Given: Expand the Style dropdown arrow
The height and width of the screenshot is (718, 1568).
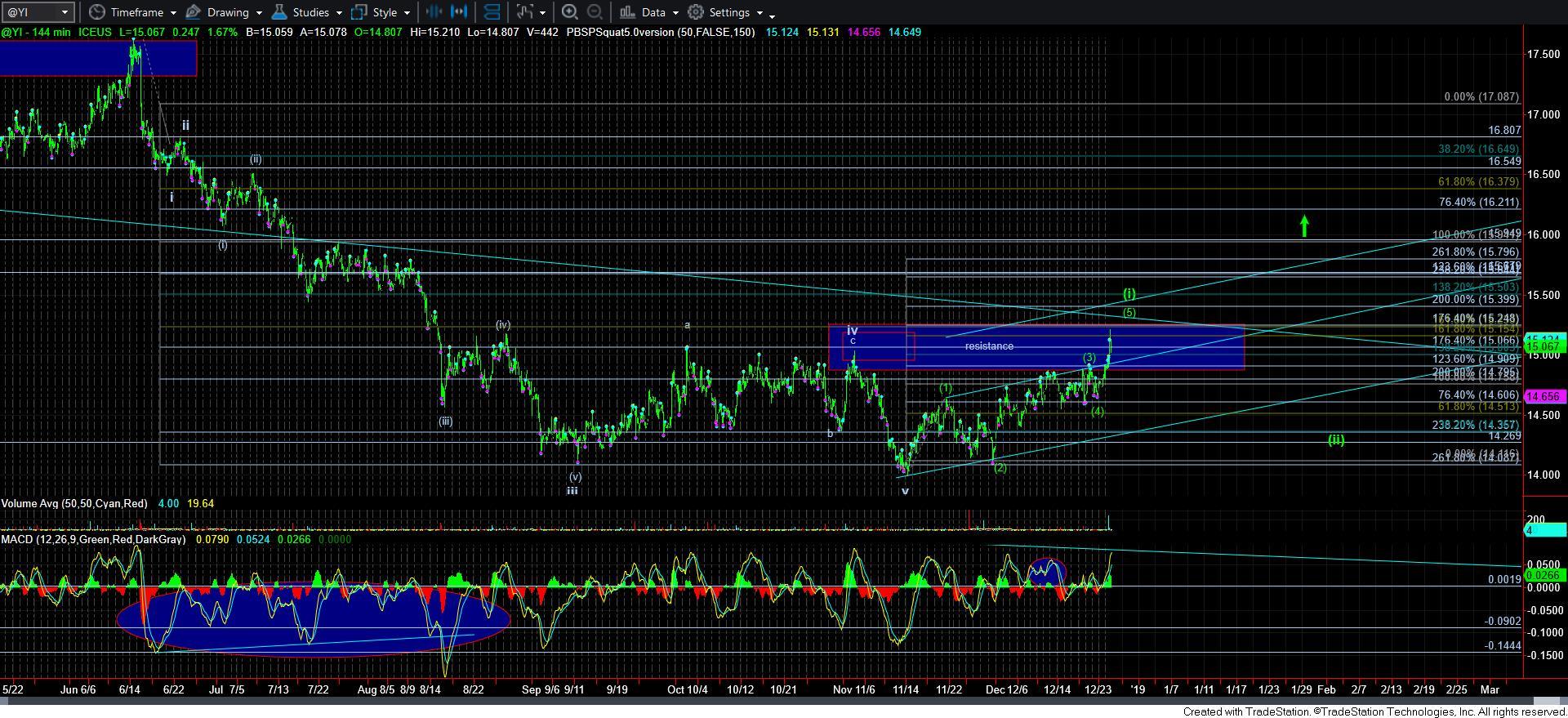Looking at the screenshot, I should pos(407,13).
